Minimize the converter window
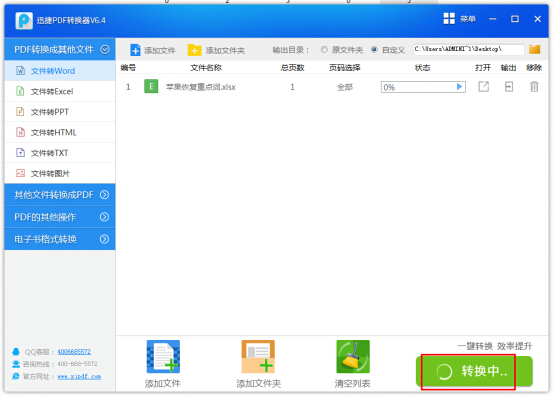The image size is (553, 397). [493, 19]
